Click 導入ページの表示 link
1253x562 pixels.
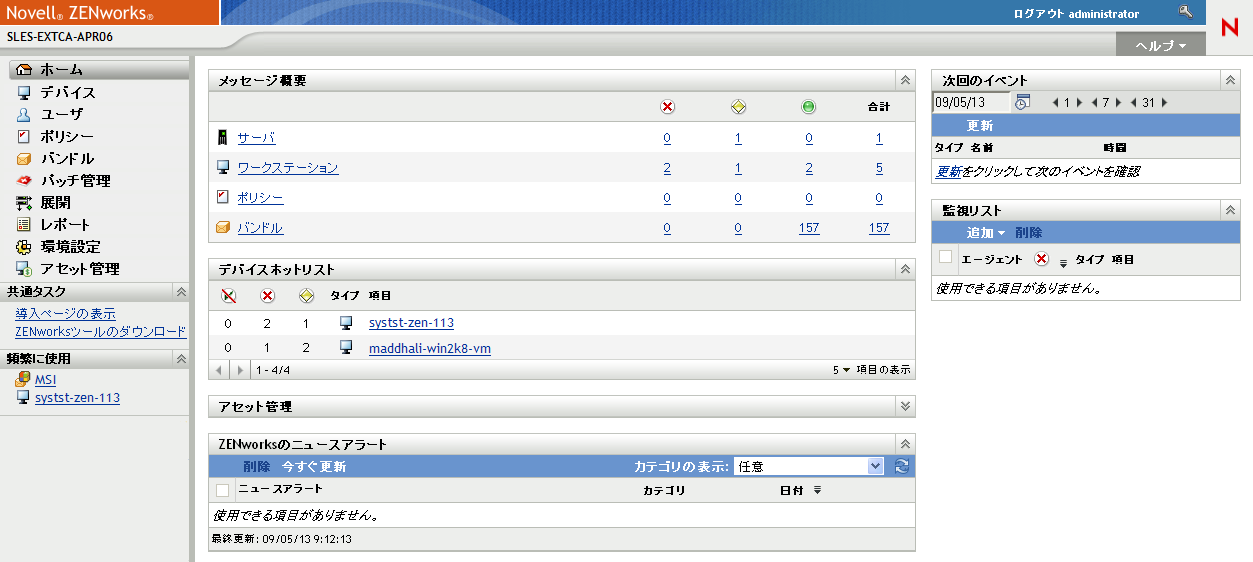pyautogui.click(x=65, y=314)
